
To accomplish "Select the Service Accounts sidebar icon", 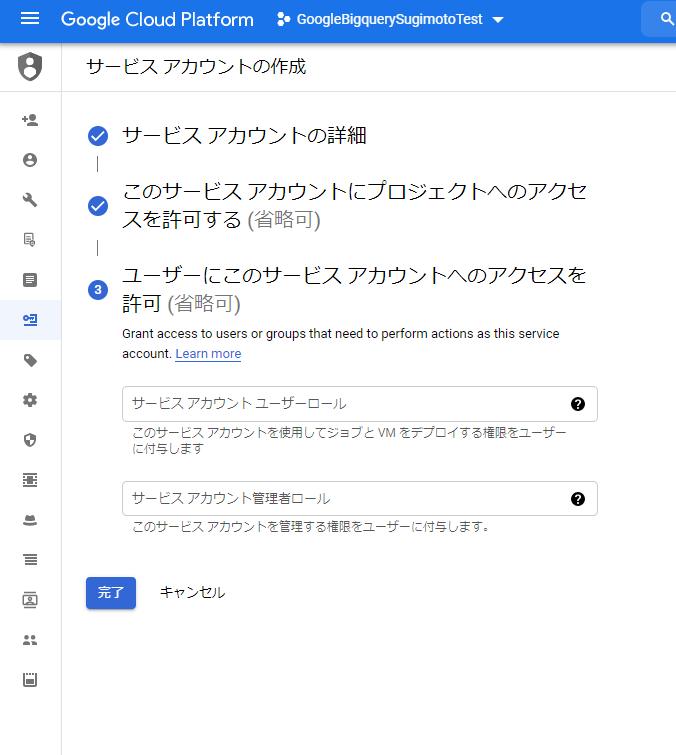I will click(x=30, y=320).
